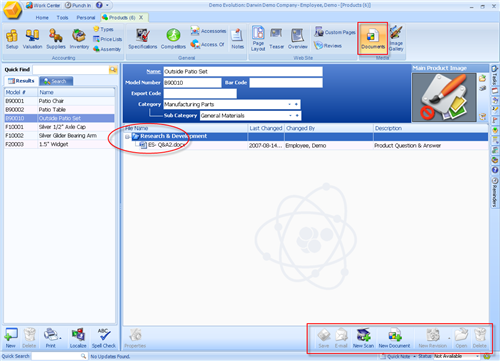Open the Documents ribbon icon
The width and height of the screenshot is (500, 361).
[x=373, y=39]
